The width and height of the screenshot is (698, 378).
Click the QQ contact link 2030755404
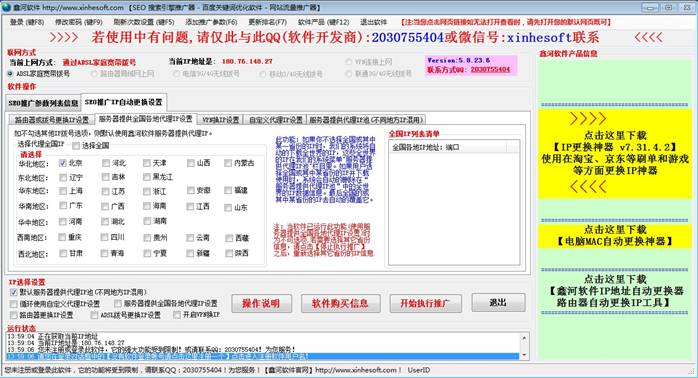tap(490, 69)
